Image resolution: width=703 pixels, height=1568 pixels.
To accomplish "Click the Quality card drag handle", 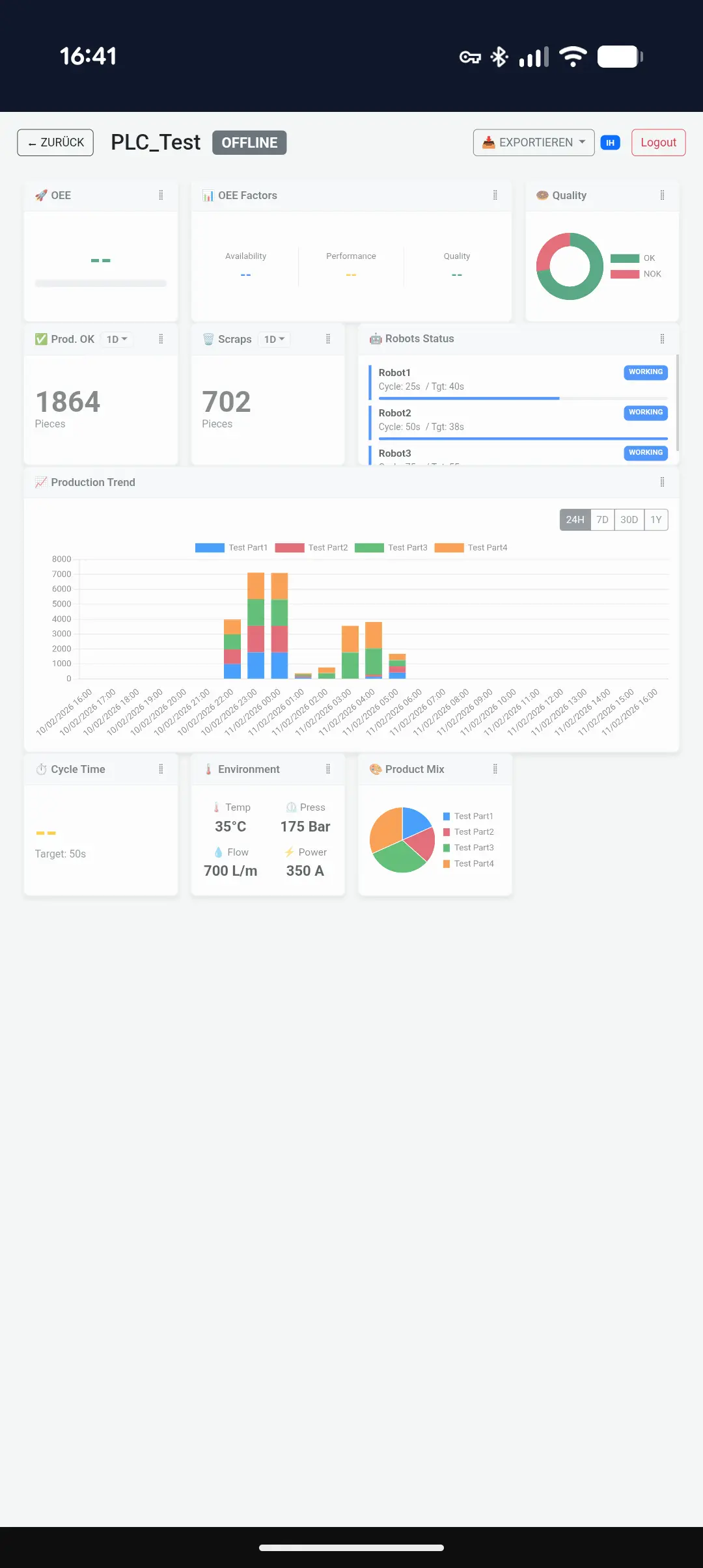I will [x=662, y=195].
